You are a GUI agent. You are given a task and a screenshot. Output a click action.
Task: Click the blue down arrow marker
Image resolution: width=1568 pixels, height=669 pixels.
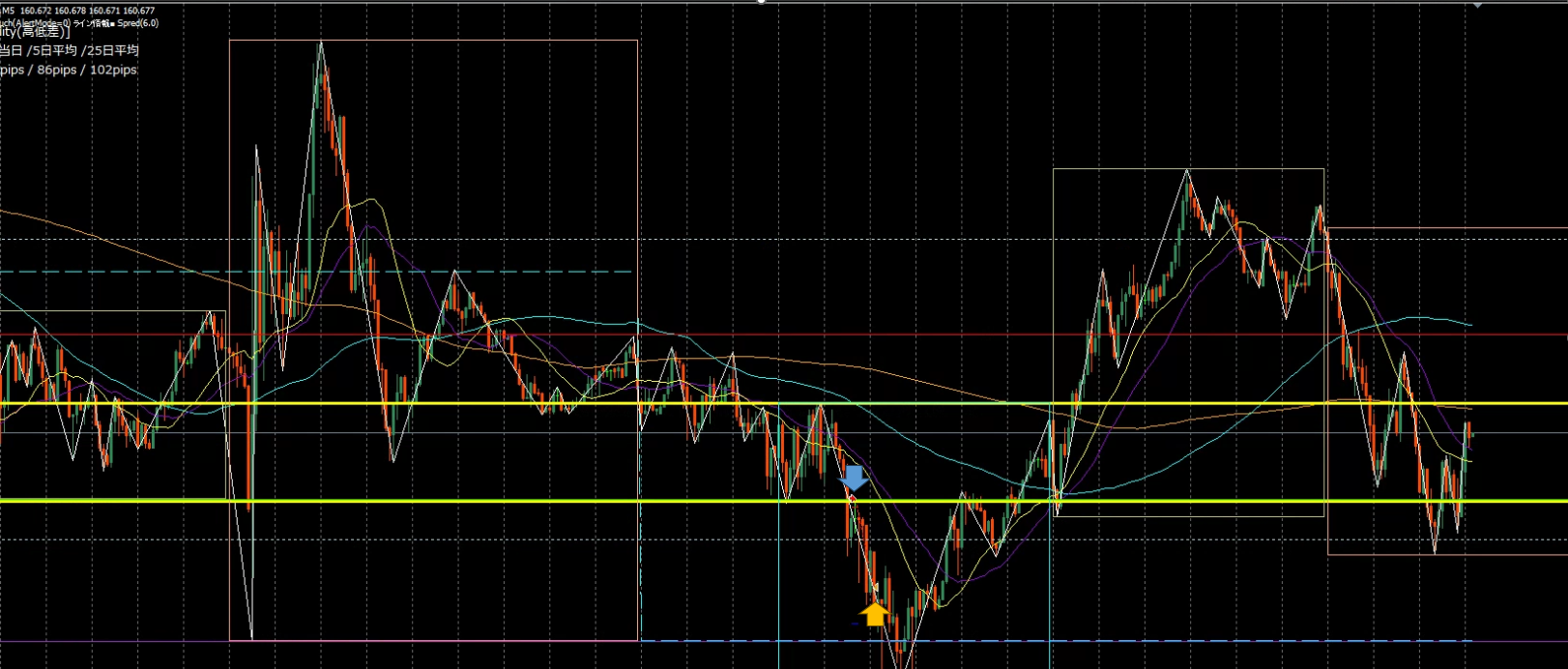click(x=854, y=478)
